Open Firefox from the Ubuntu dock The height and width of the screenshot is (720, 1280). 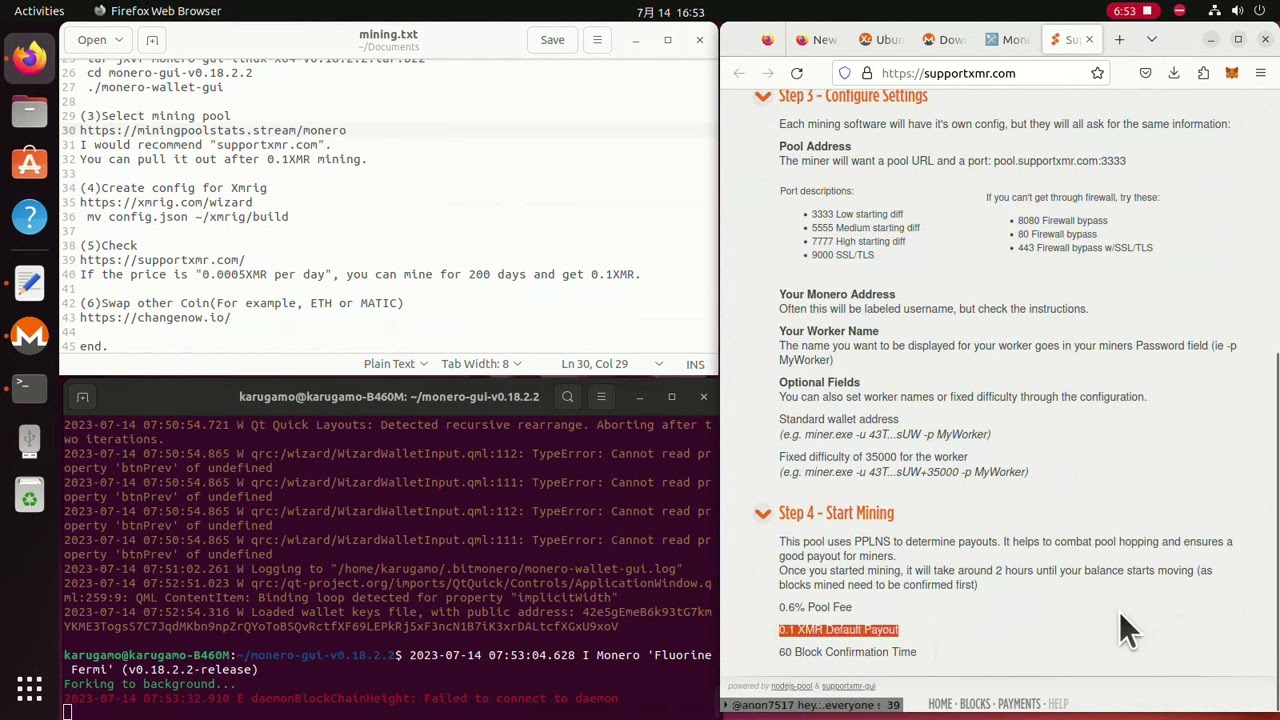[29, 57]
